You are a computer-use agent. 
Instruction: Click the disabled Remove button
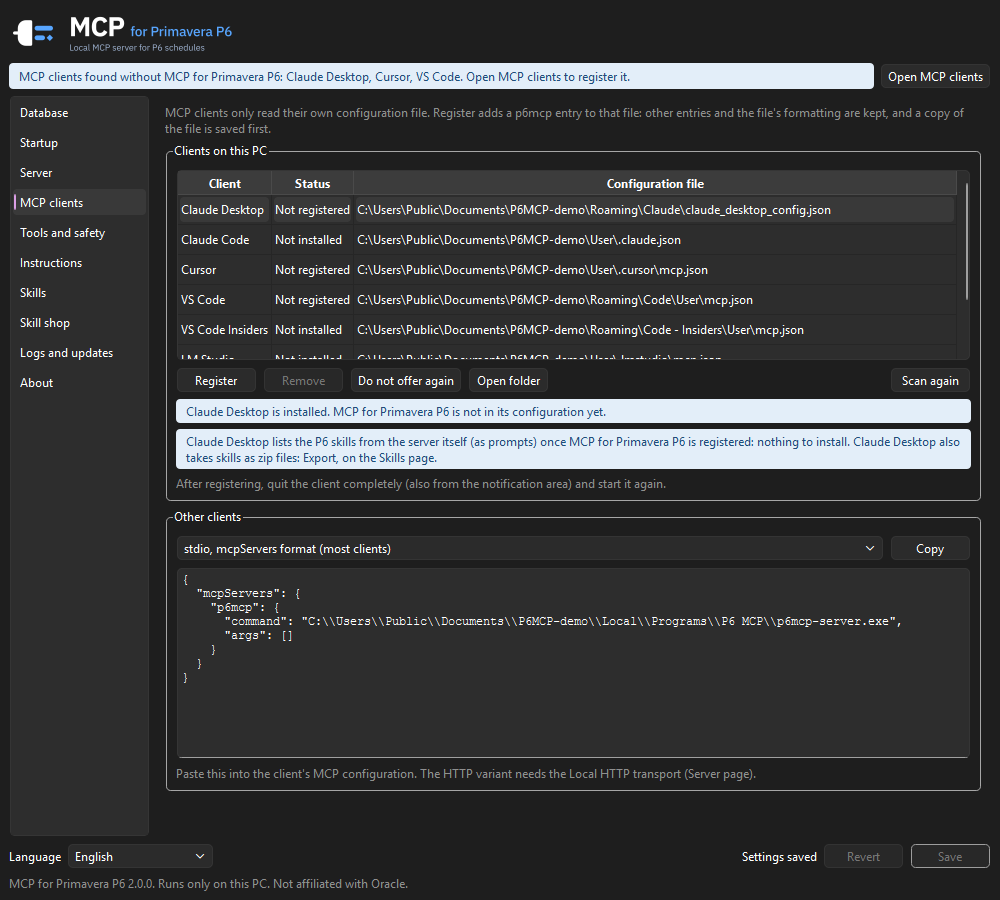click(x=304, y=381)
